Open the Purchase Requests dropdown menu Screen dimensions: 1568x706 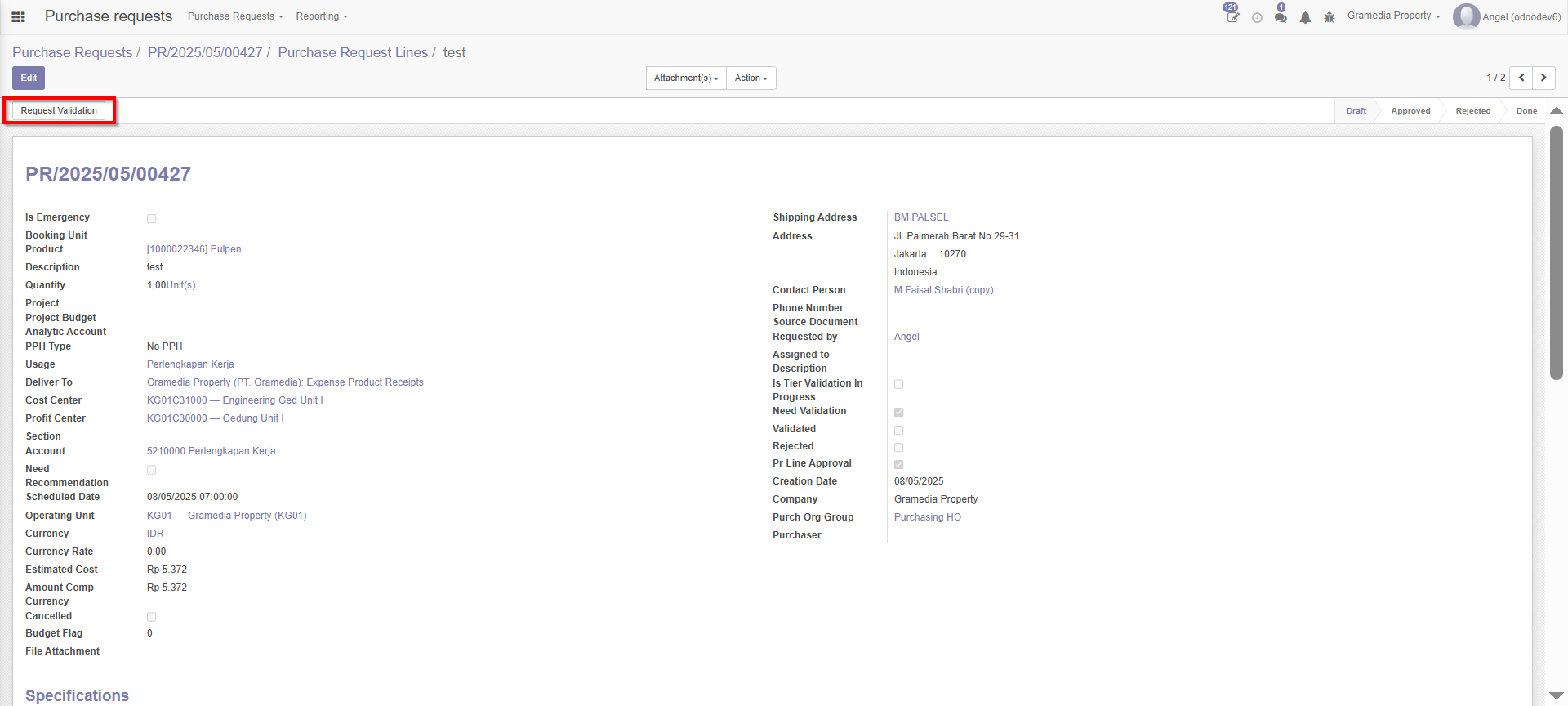pyautogui.click(x=235, y=16)
